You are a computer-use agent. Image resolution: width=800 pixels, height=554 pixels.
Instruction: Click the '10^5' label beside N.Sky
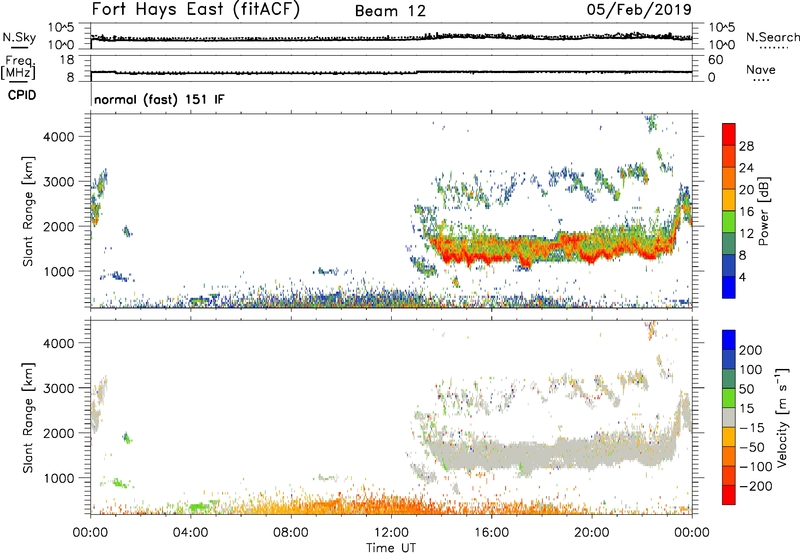tap(61, 28)
